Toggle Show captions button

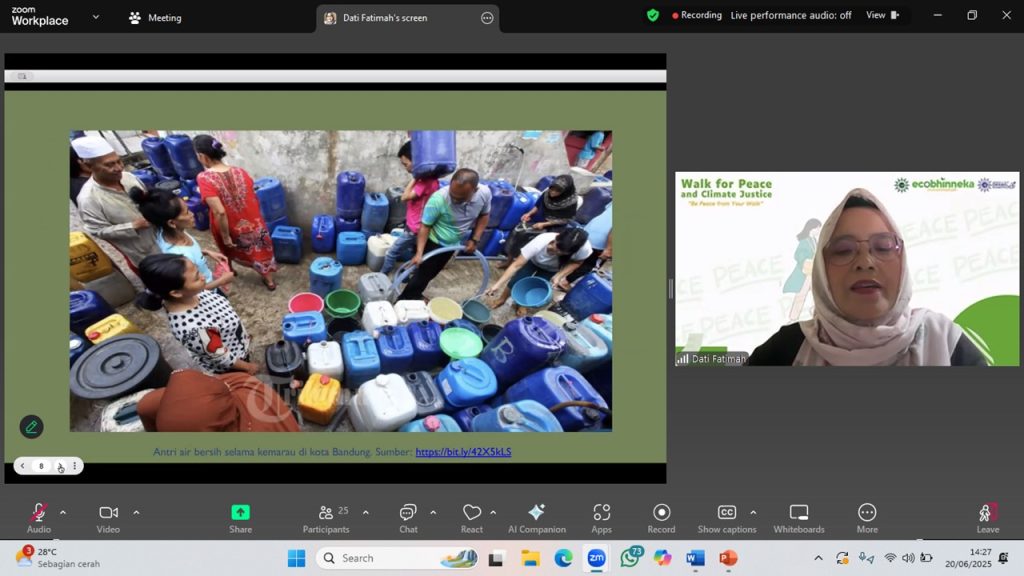727,517
